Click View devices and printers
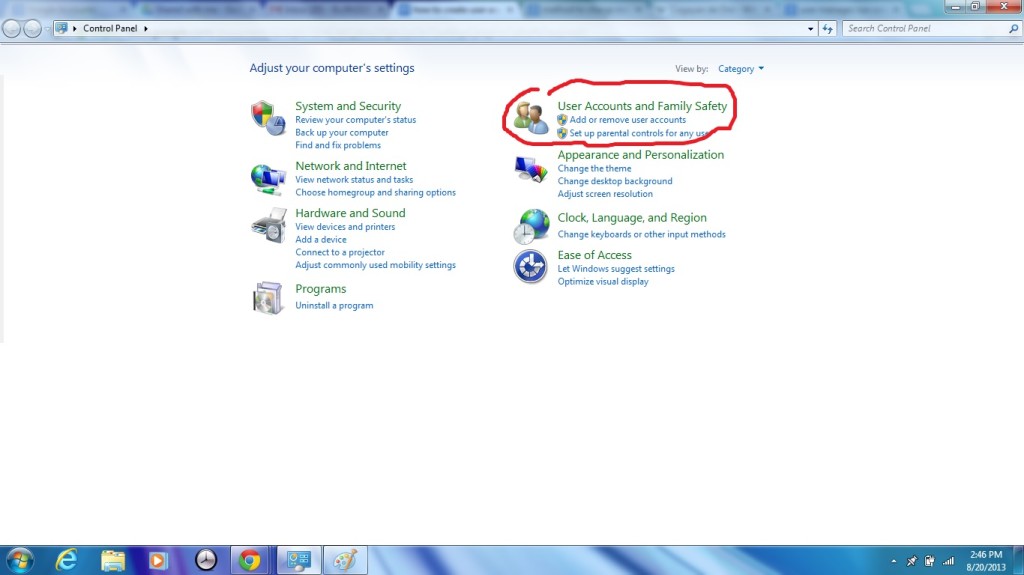The width and height of the screenshot is (1024, 575). click(345, 227)
